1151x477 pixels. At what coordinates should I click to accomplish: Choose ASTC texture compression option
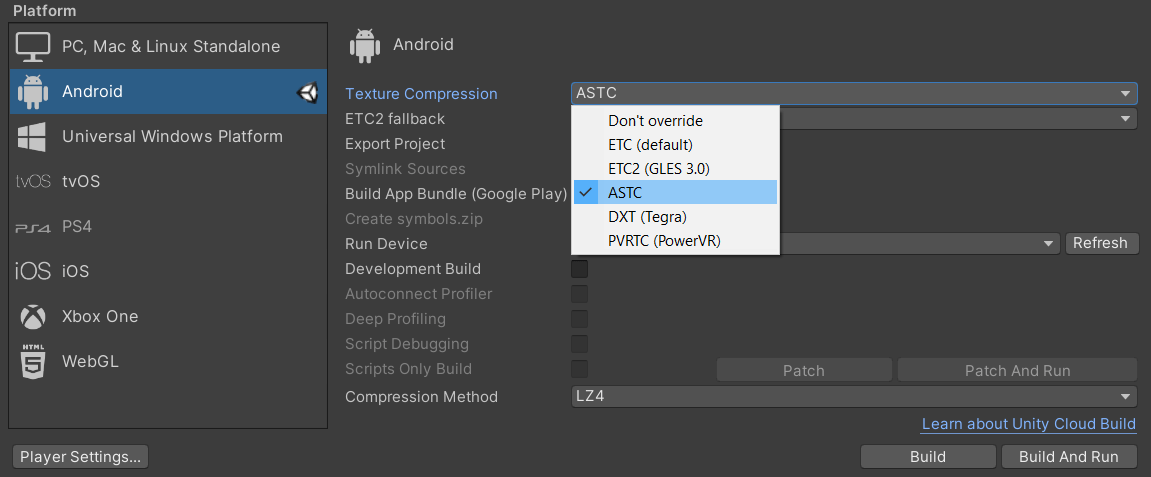pos(675,192)
